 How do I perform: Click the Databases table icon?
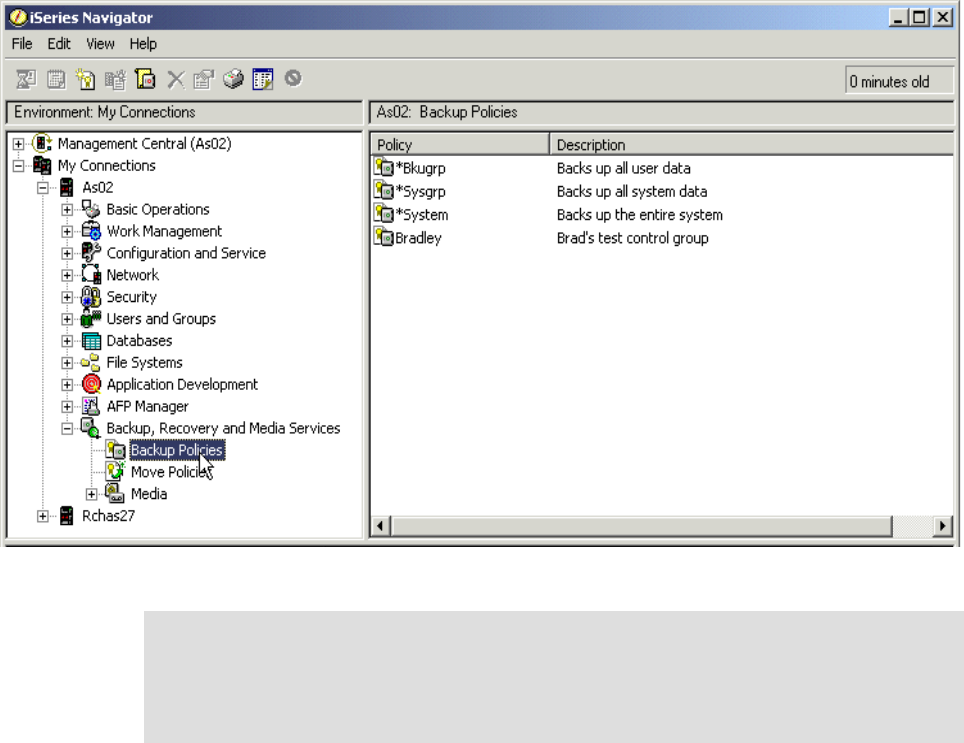coord(91,340)
